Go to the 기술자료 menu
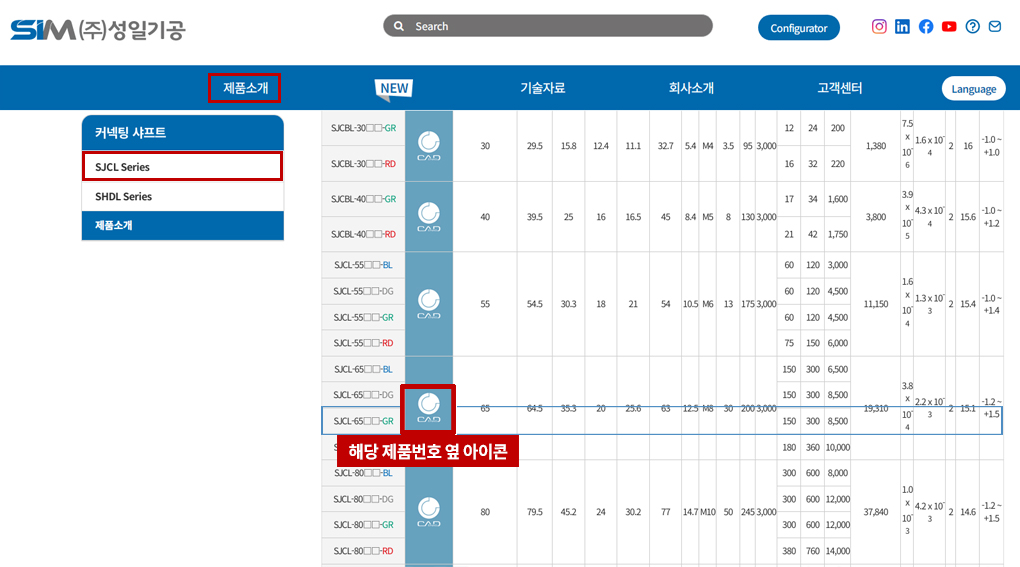 542,88
